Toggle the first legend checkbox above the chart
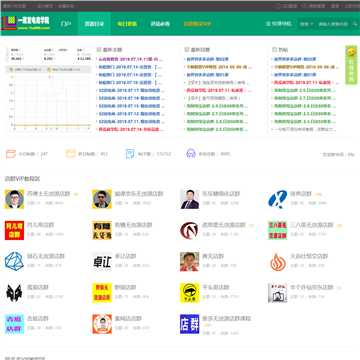The width and height of the screenshot is (360, 360). [11, 70]
